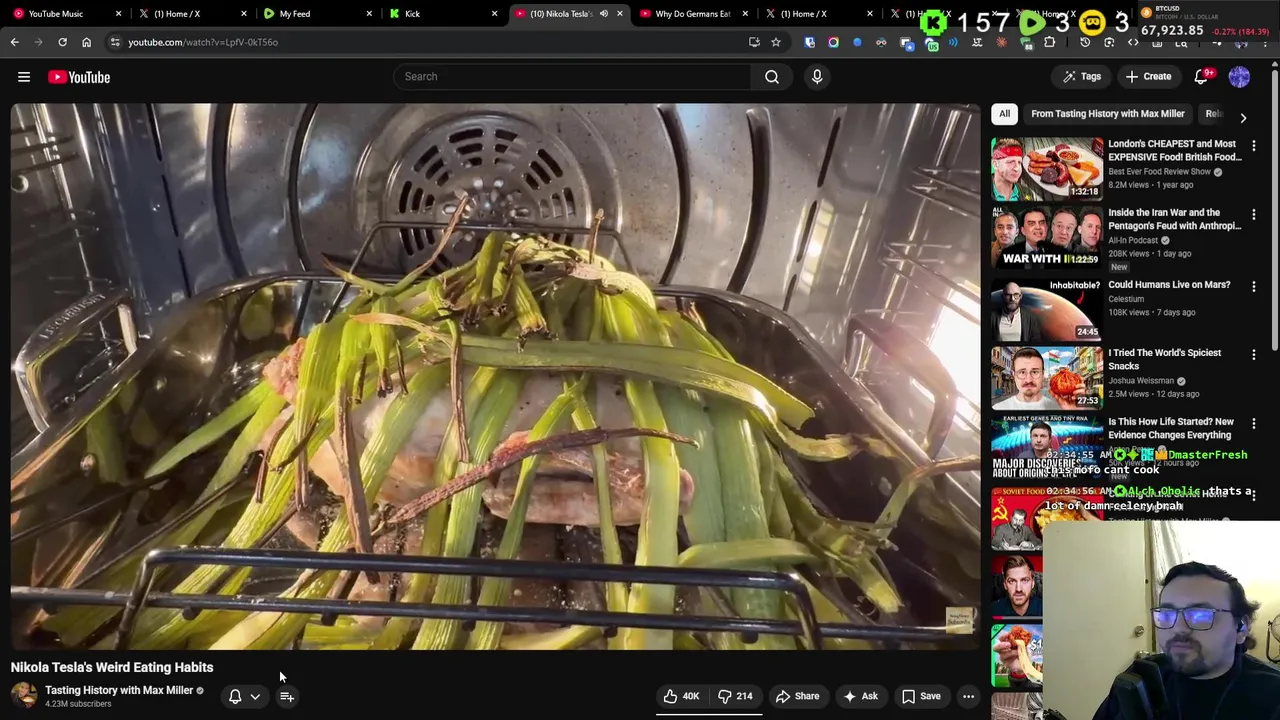Open I Tried The World's Spiciest Snacks title
Screen dimensions: 1280x720
tap(1164, 359)
